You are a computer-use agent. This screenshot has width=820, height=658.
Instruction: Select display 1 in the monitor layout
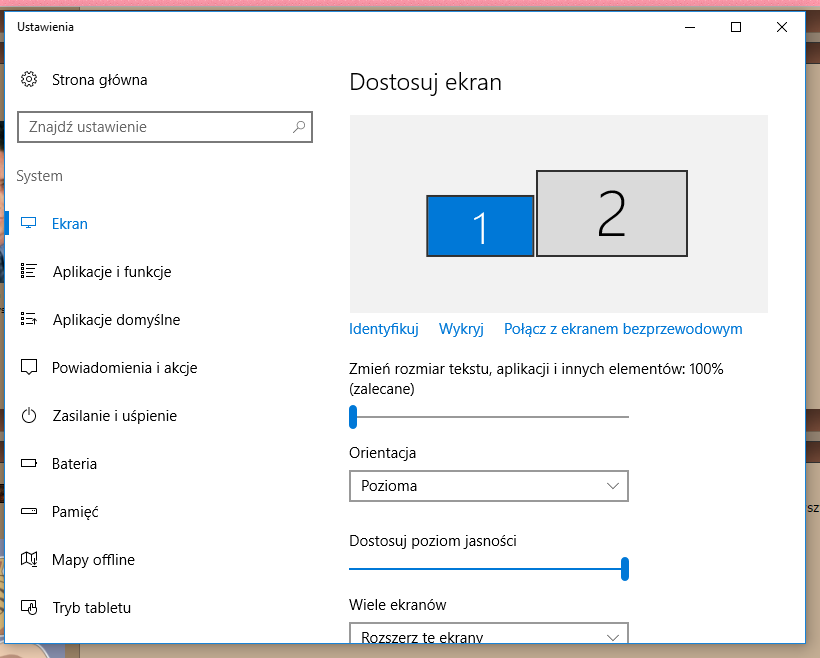pyautogui.click(x=480, y=226)
